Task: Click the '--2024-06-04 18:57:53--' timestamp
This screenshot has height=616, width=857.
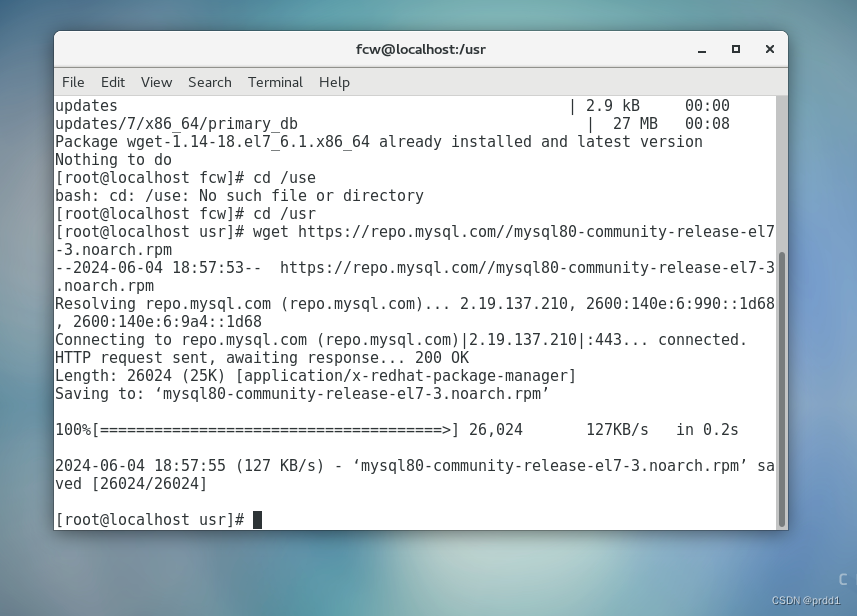Action: (158, 268)
